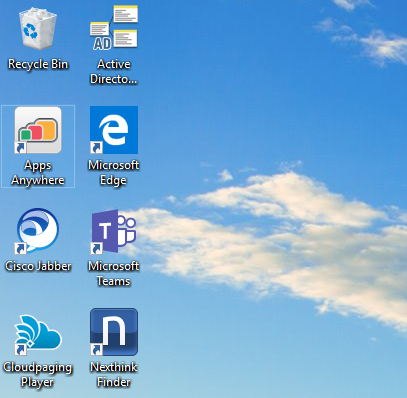The height and width of the screenshot is (398, 407).
Task: Click the Nexthink Finder shortcut icon
Action: click(114, 332)
